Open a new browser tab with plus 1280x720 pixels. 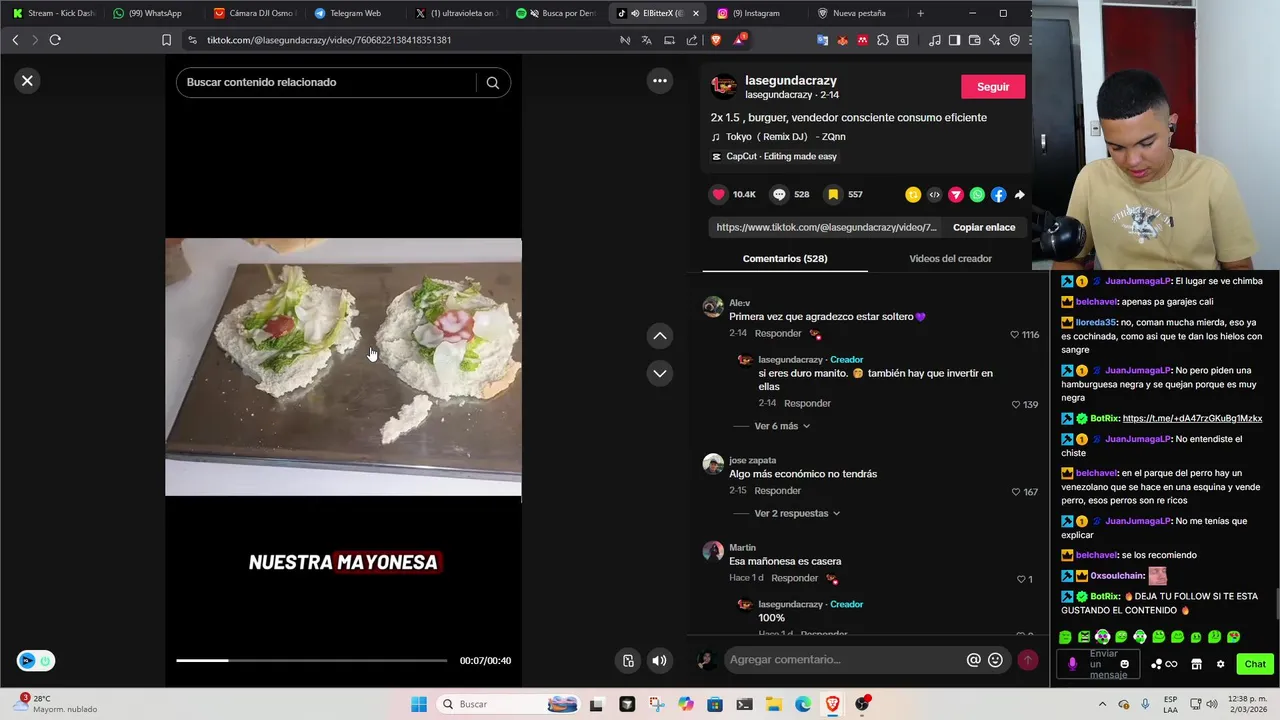[920, 13]
